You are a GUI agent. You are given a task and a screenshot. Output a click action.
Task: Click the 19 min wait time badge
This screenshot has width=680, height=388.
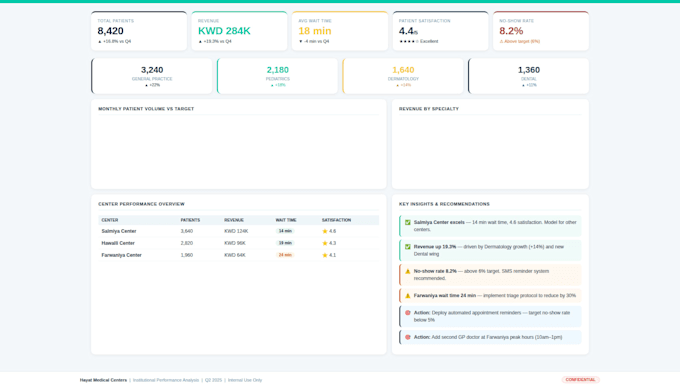(x=285, y=243)
